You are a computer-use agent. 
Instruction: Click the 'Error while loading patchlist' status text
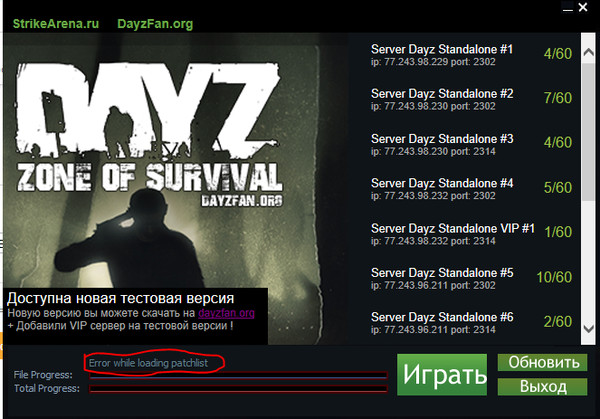click(148, 363)
